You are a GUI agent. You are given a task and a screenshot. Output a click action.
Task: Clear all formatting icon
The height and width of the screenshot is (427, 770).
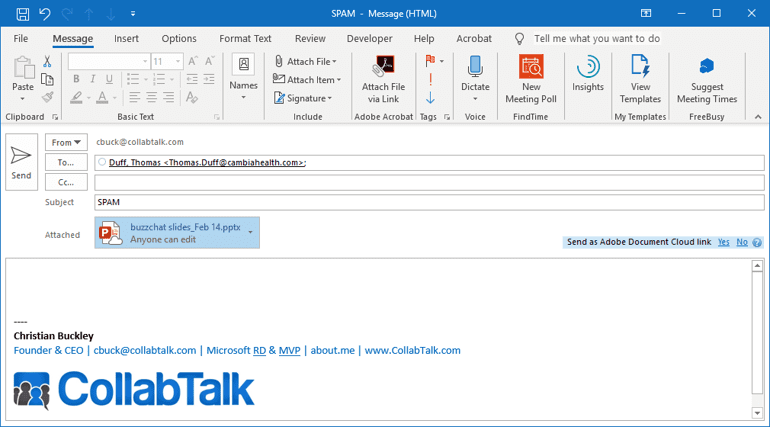tap(192, 97)
